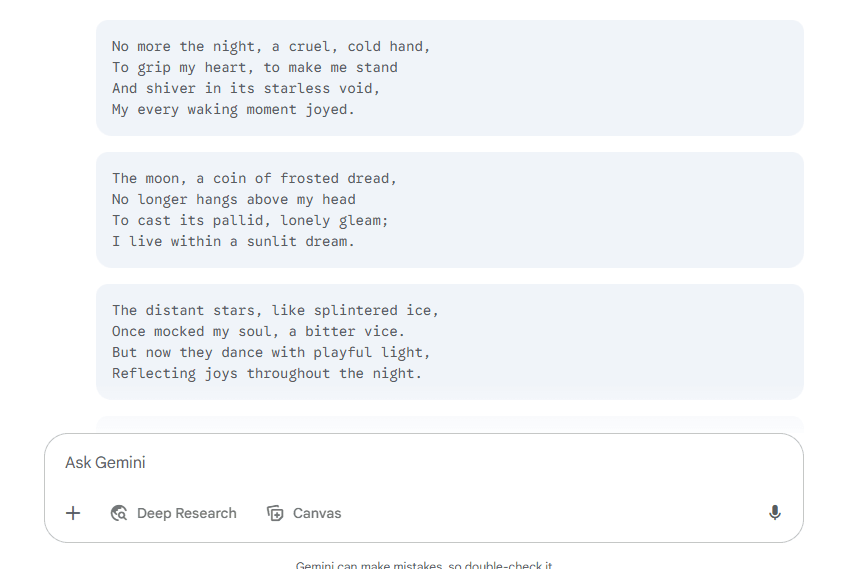Click the line 'My every waking moment joyed'
This screenshot has height=569, width=862.
(x=233, y=109)
